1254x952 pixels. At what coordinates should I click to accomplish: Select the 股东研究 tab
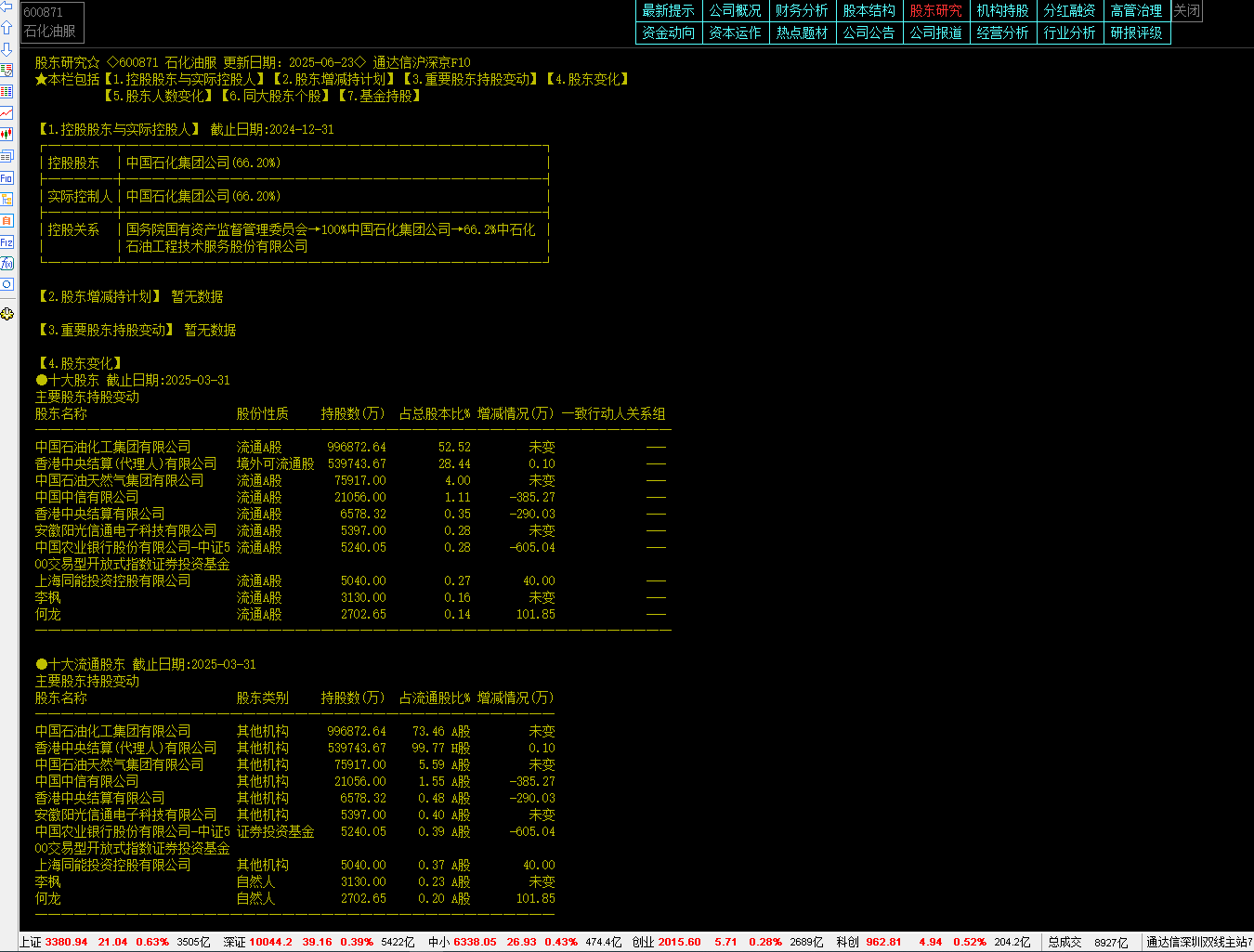tap(936, 11)
